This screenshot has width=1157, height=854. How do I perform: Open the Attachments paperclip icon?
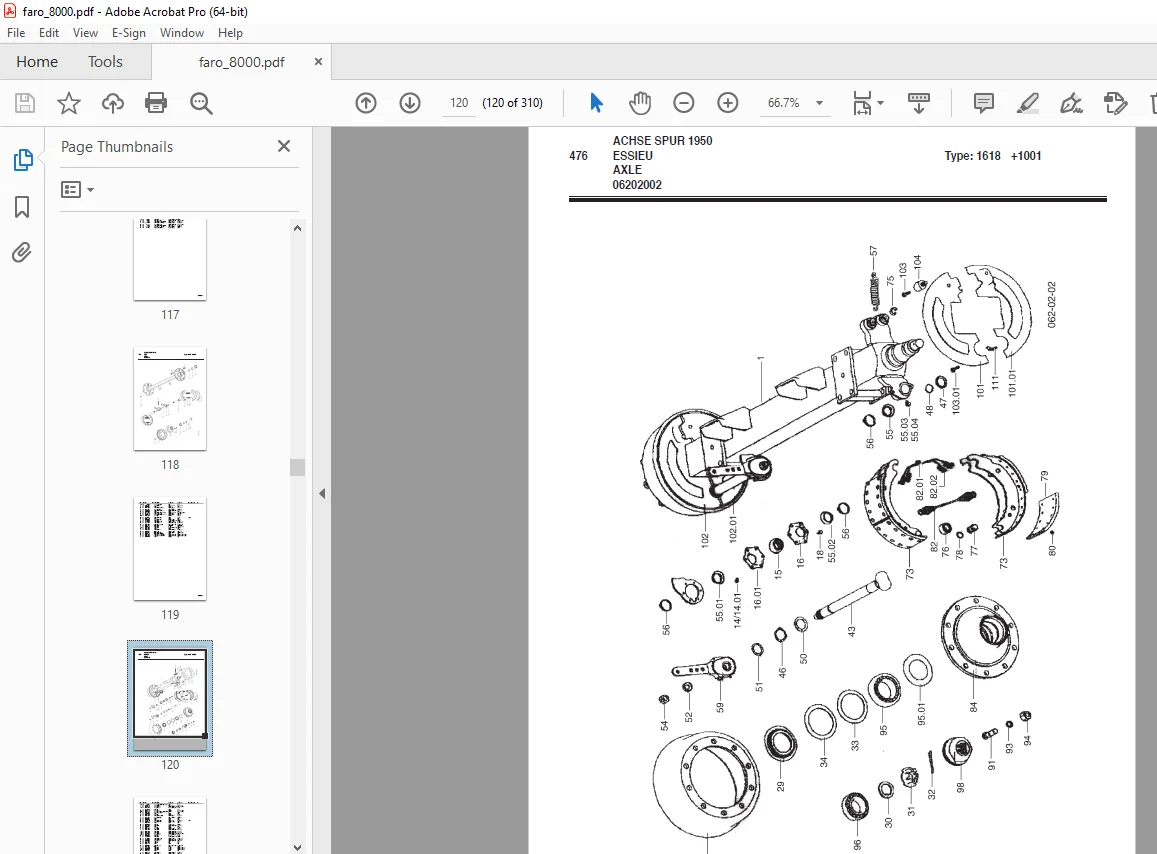22,252
